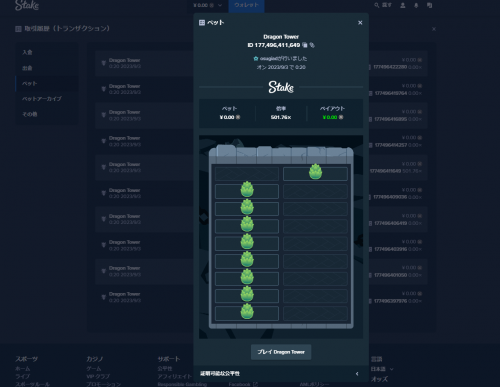Viewport: 500px width, 387px height.
Task: Select the ベットアーカイブ tab in the sidebar
Action: tap(47, 99)
